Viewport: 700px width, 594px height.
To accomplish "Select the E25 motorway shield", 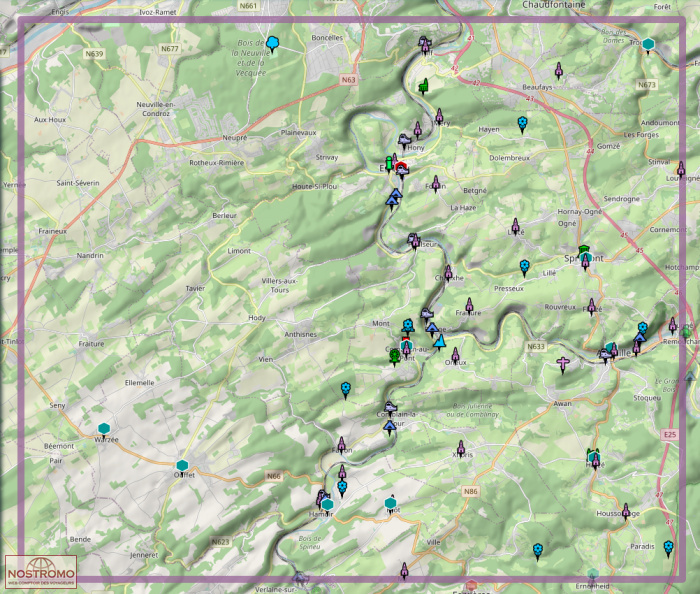I will click(670, 435).
